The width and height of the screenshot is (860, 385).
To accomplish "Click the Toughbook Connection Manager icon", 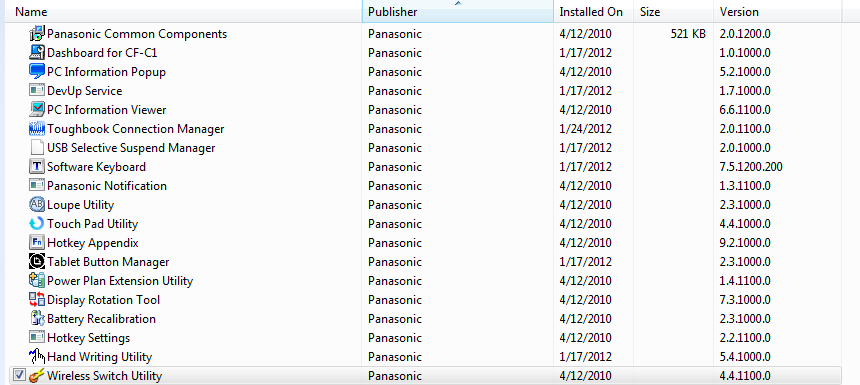I will coord(37,129).
